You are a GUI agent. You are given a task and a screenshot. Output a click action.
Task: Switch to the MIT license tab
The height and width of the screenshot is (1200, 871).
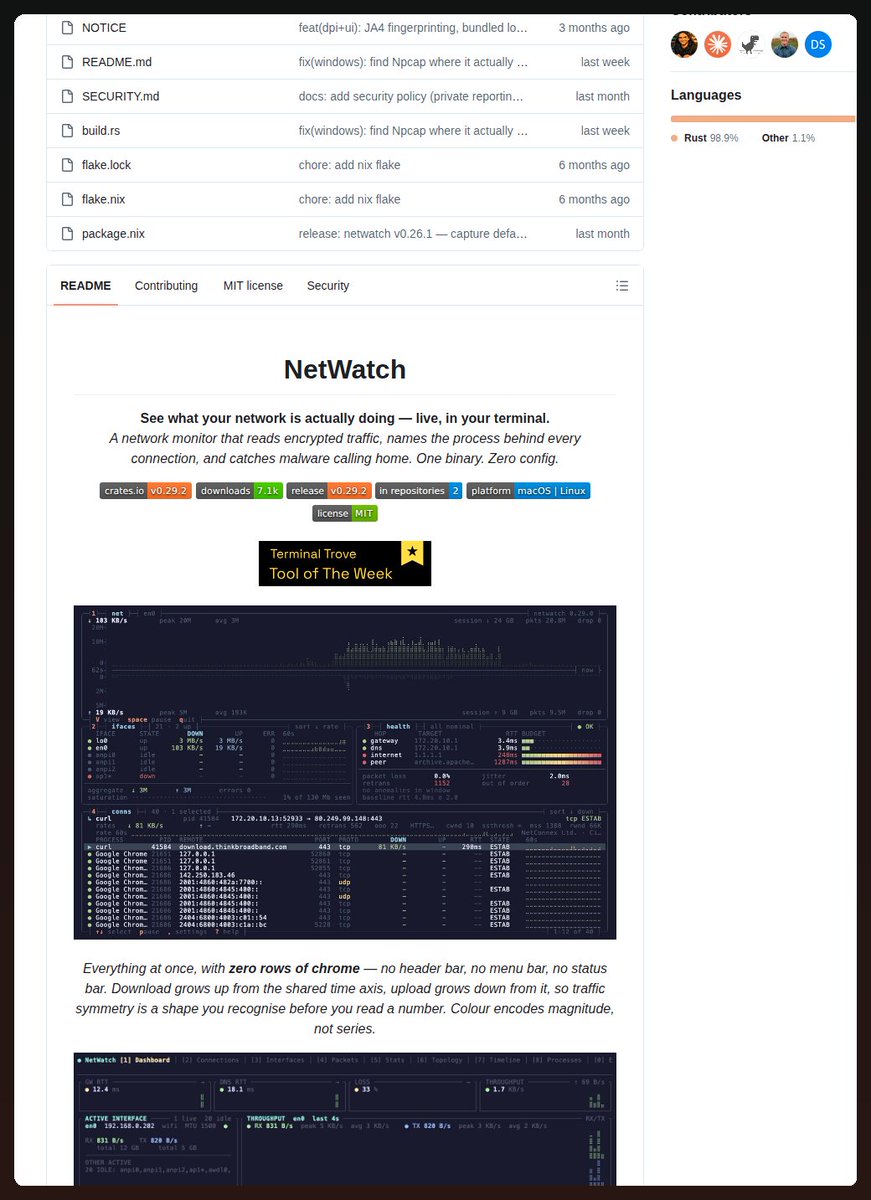[x=253, y=286]
